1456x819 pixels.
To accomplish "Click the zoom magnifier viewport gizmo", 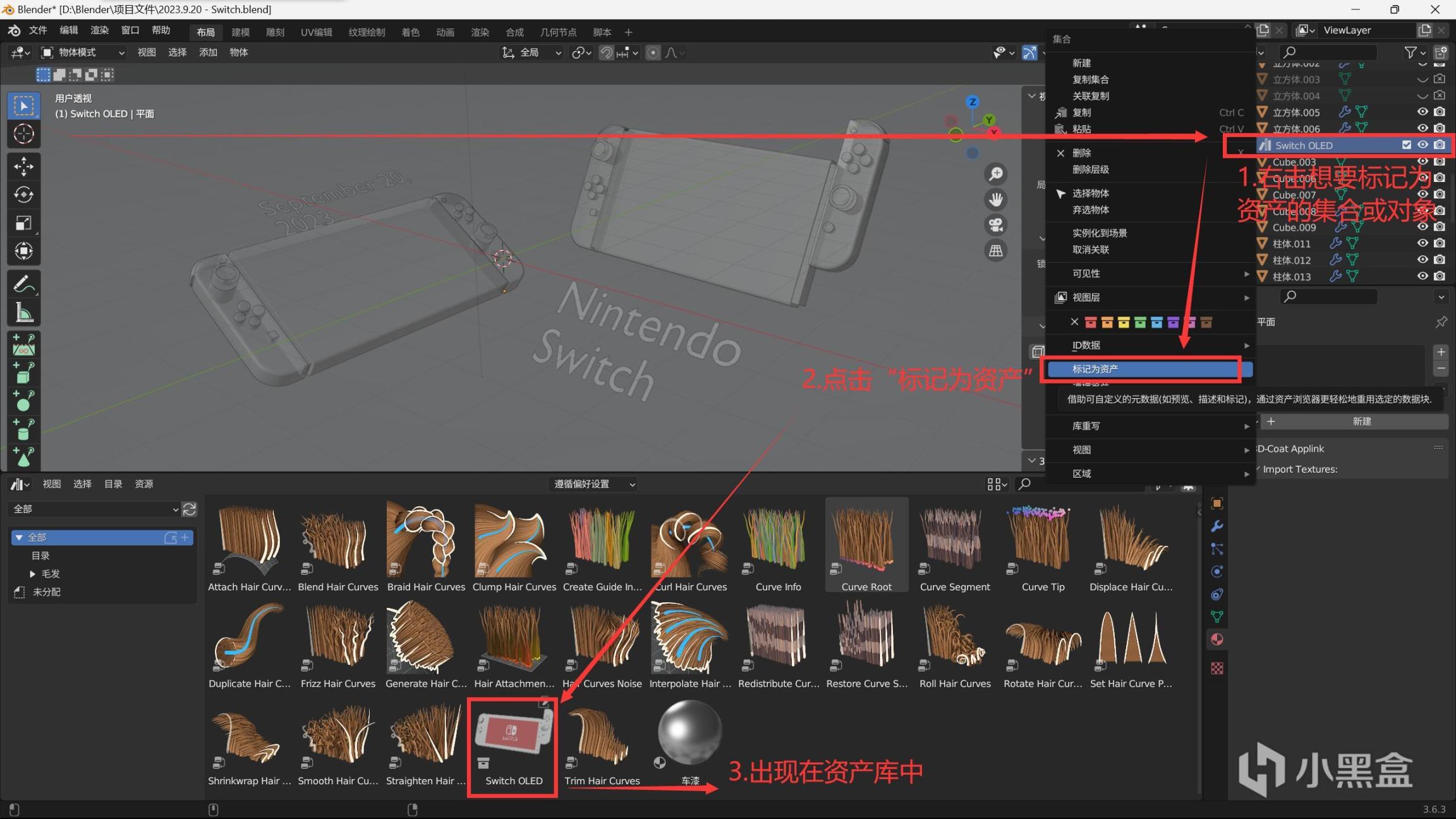I will click(996, 174).
